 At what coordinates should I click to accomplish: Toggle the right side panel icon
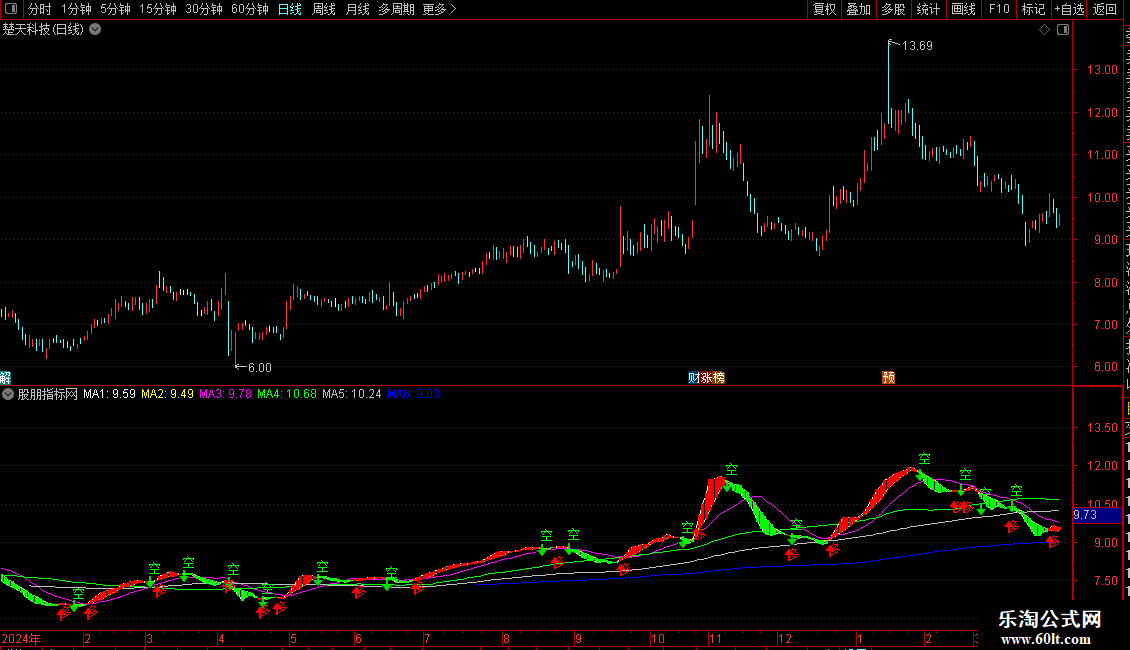point(1063,30)
